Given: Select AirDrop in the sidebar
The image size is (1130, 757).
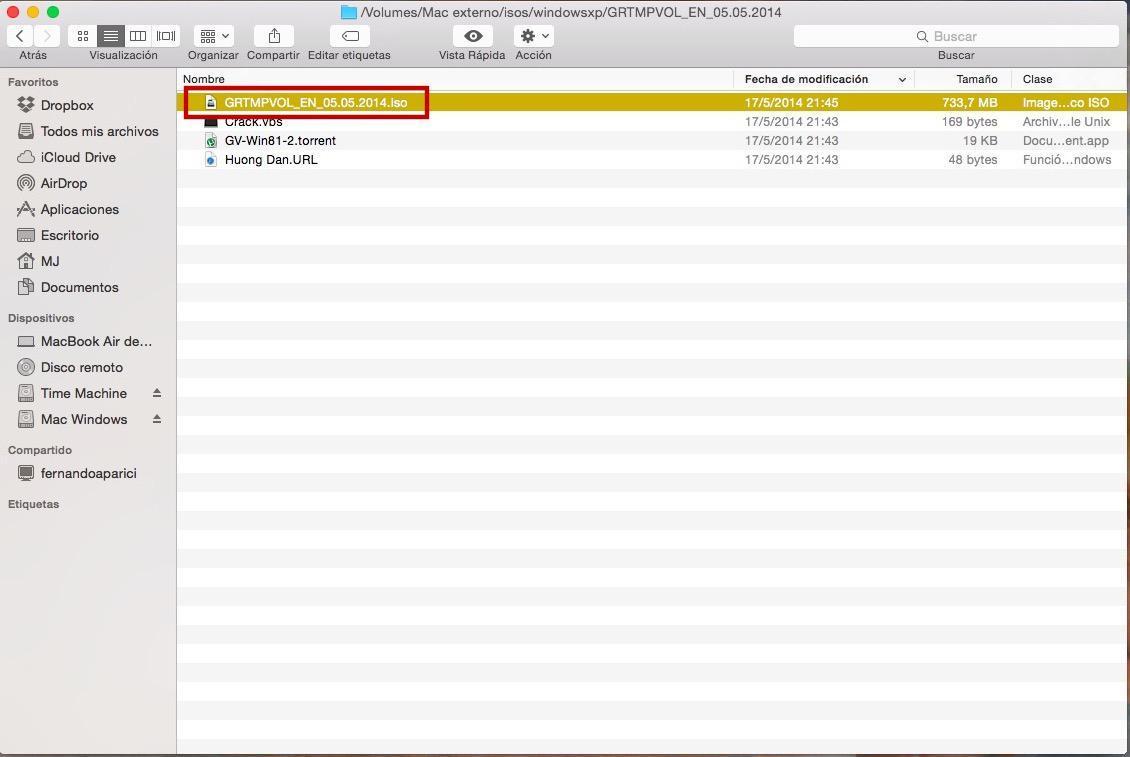Looking at the screenshot, I should coord(63,183).
